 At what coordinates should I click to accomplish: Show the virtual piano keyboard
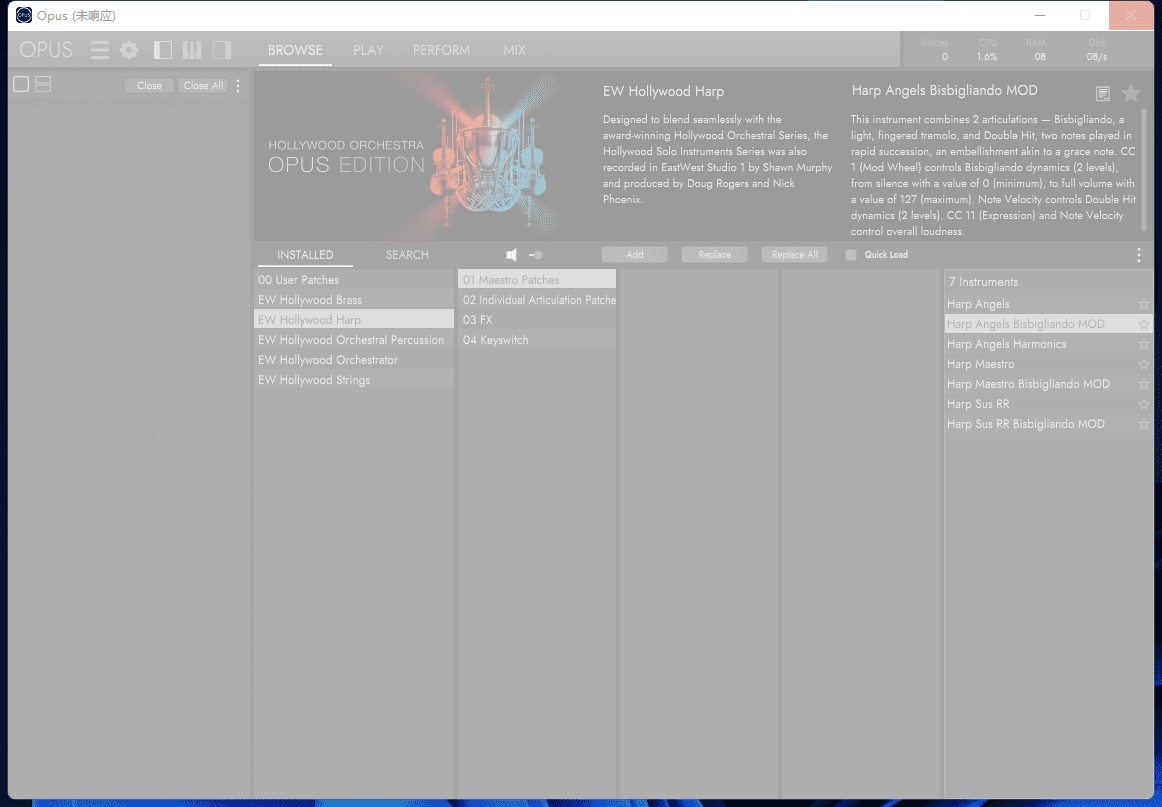(192, 50)
